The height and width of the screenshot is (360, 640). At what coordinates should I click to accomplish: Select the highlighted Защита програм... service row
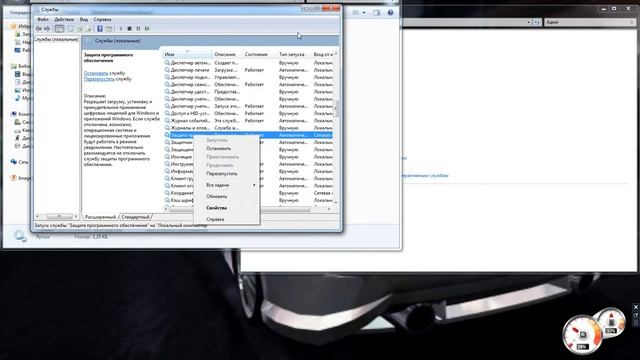coord(249,135)
